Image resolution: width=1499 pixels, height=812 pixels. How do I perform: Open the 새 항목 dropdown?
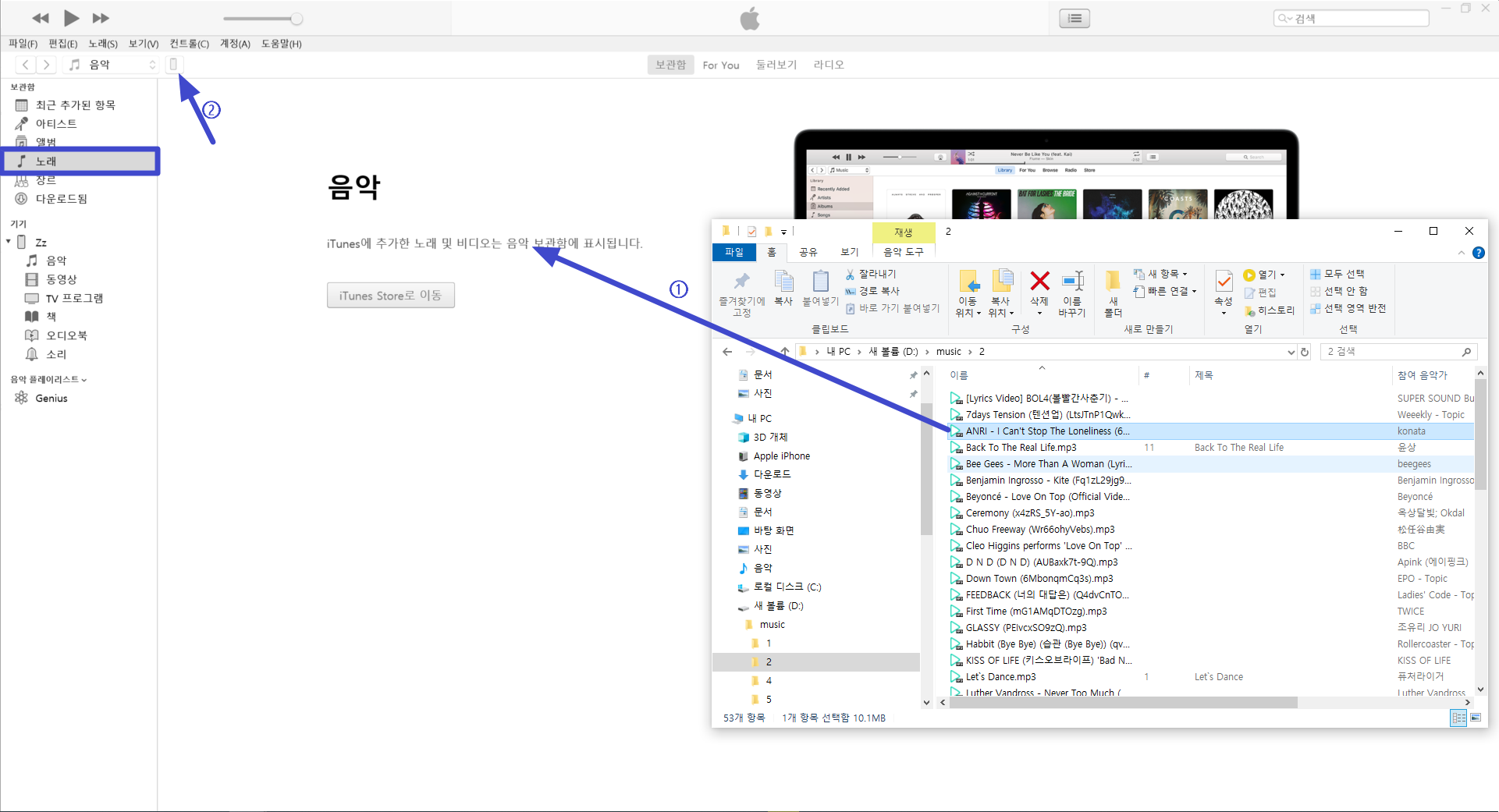(1160, 275)
